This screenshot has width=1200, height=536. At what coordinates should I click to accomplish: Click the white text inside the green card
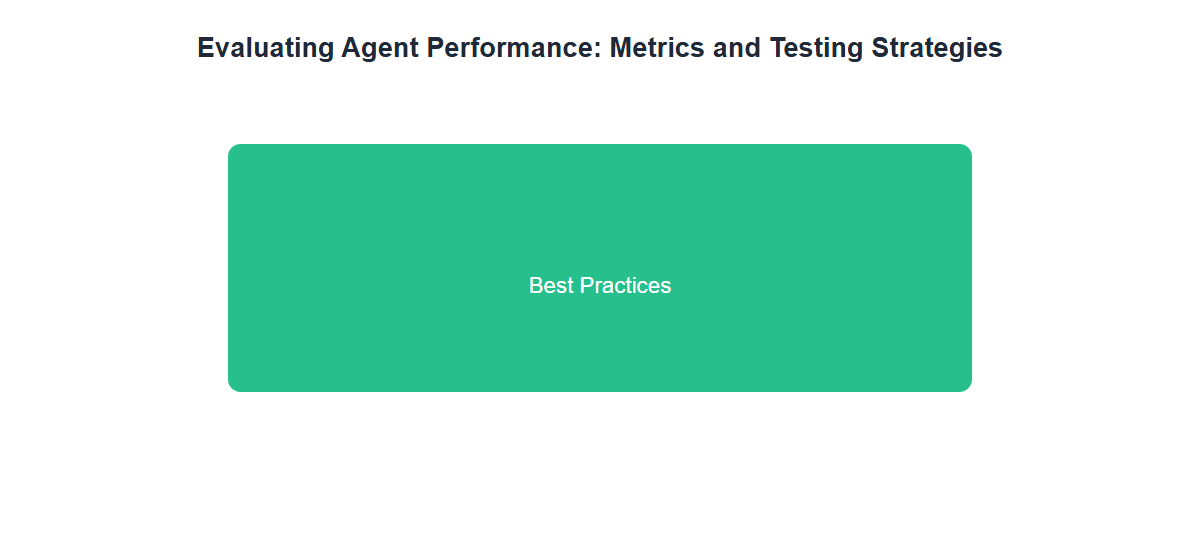tap(600, 286)
